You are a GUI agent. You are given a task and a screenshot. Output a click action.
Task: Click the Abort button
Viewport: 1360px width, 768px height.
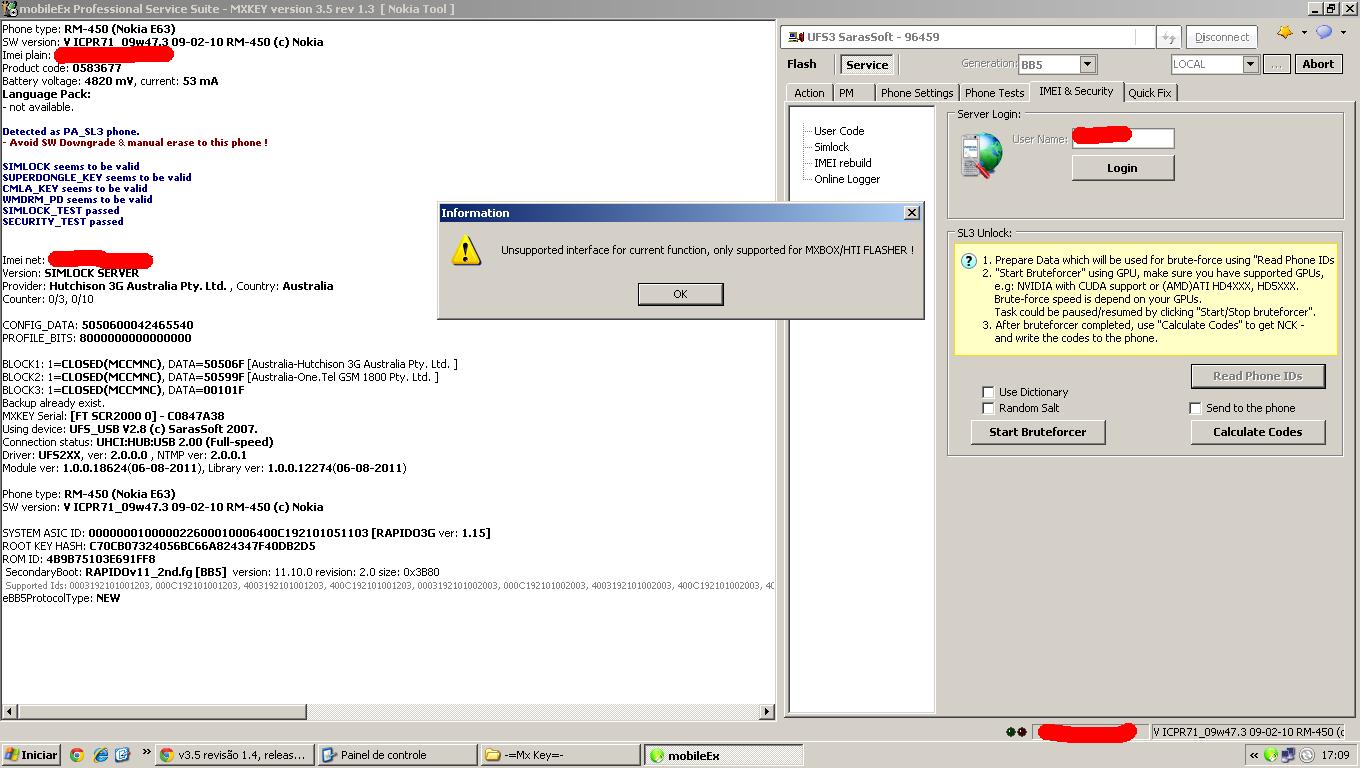click(1318, 64)
